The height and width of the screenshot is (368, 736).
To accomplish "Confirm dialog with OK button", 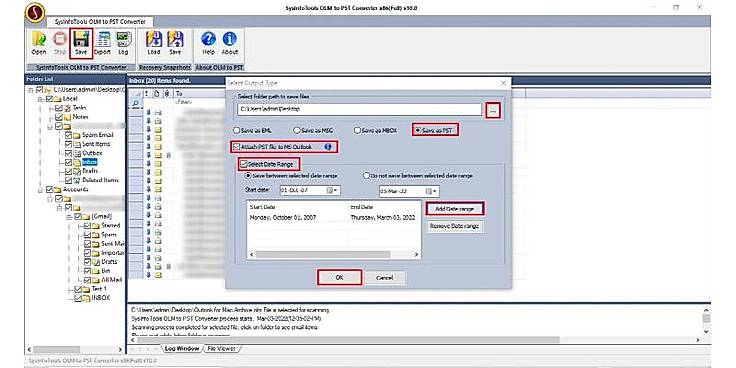I will tap(339, 277).
